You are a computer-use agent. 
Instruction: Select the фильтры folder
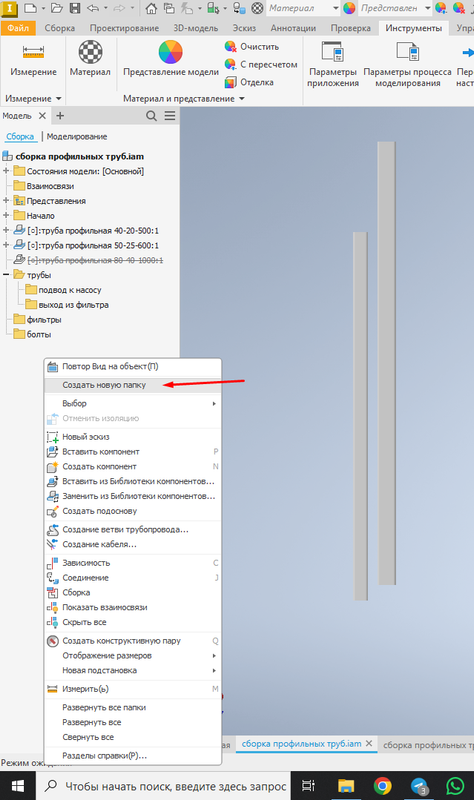44,319
